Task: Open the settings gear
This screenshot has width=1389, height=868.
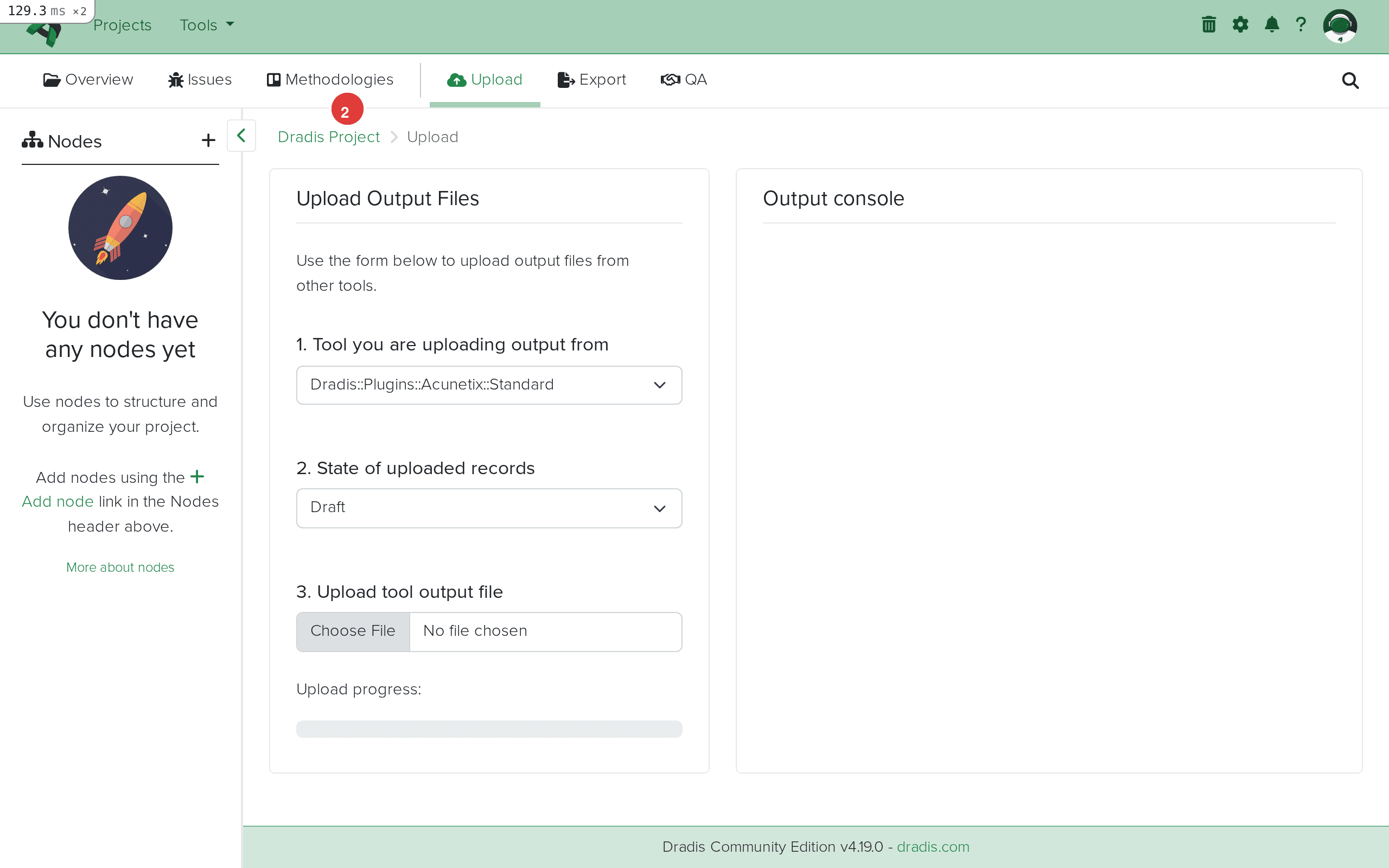Action: (x=1240, y=25)
